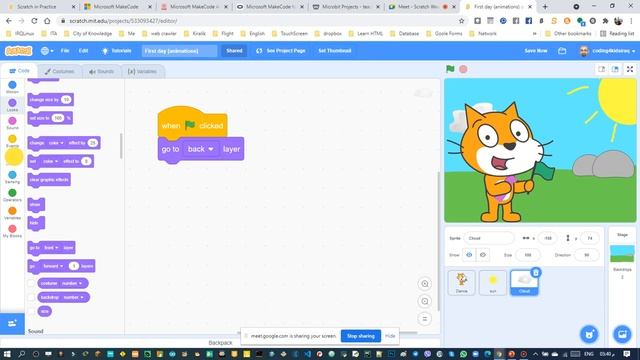Tick the backdrop number checkbox

[x=31, y=298]
